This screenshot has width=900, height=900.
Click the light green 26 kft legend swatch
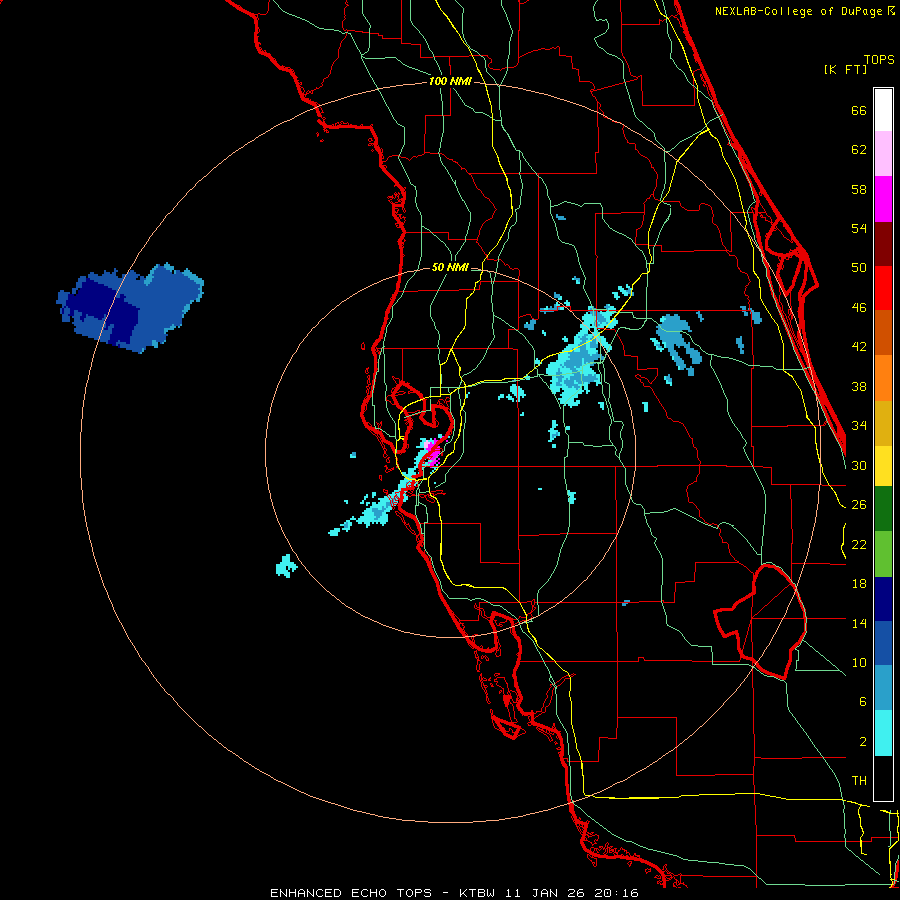pos(883,554)
